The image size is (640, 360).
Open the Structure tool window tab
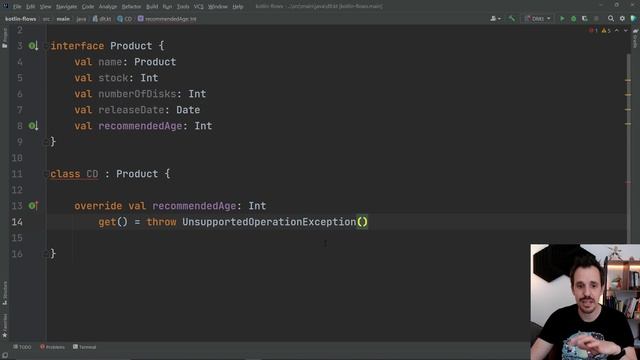[x=5, y=293]
